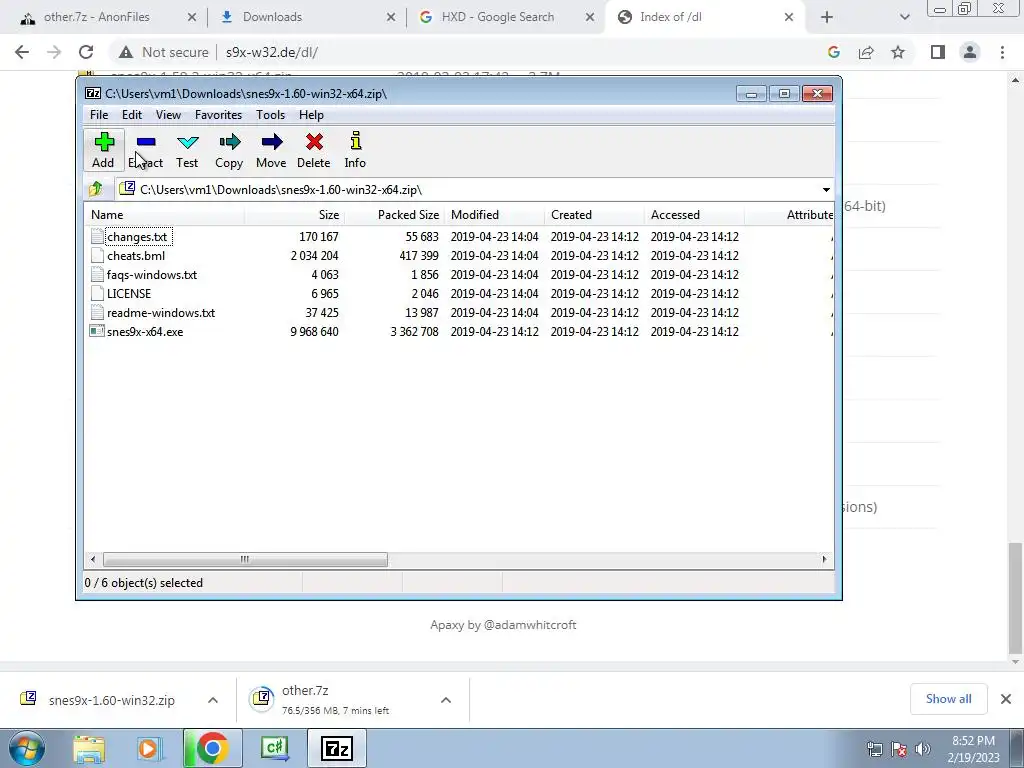Switch to HXD - Google Search tab
Image resolution: width=1024 pixels, height=768 pixels.
click(x=506, y=17)
